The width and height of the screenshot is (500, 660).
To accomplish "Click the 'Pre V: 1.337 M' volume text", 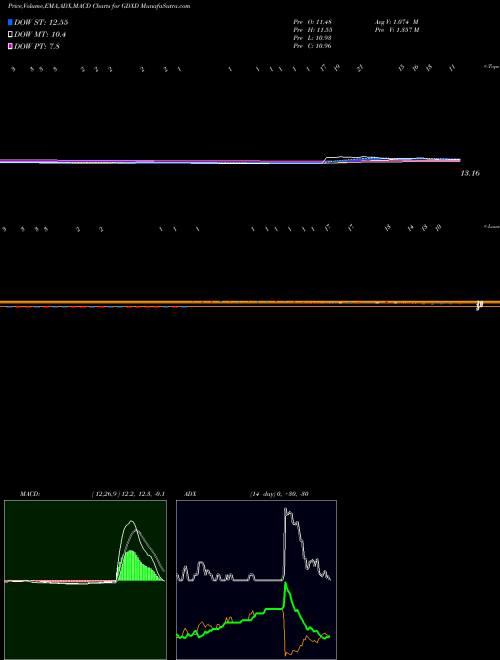I will [398, 30].
